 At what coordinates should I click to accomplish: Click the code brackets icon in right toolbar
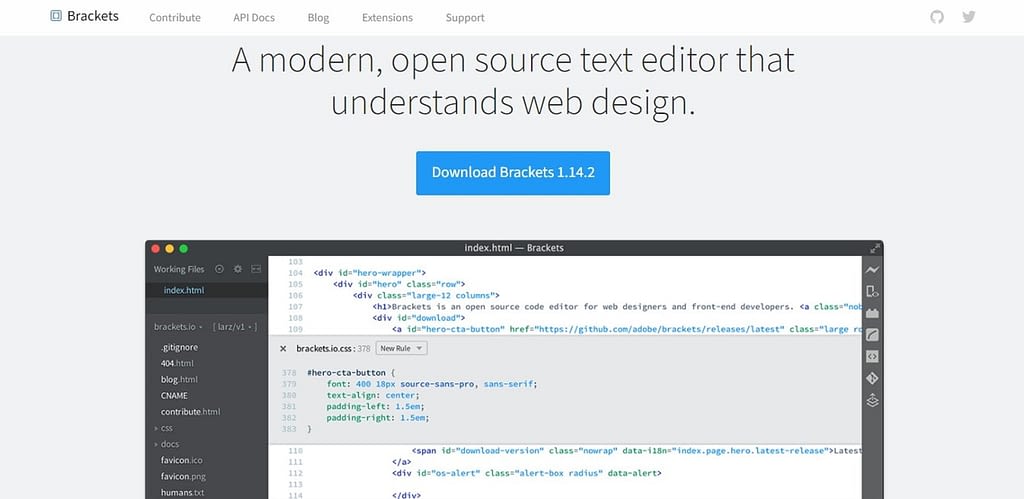click(872, 357)
